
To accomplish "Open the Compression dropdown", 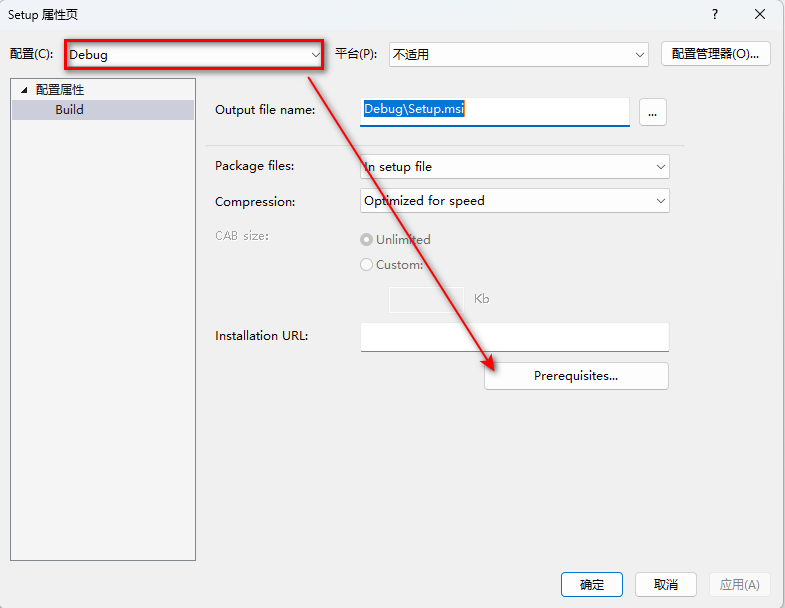I will [x=514, y=201].
